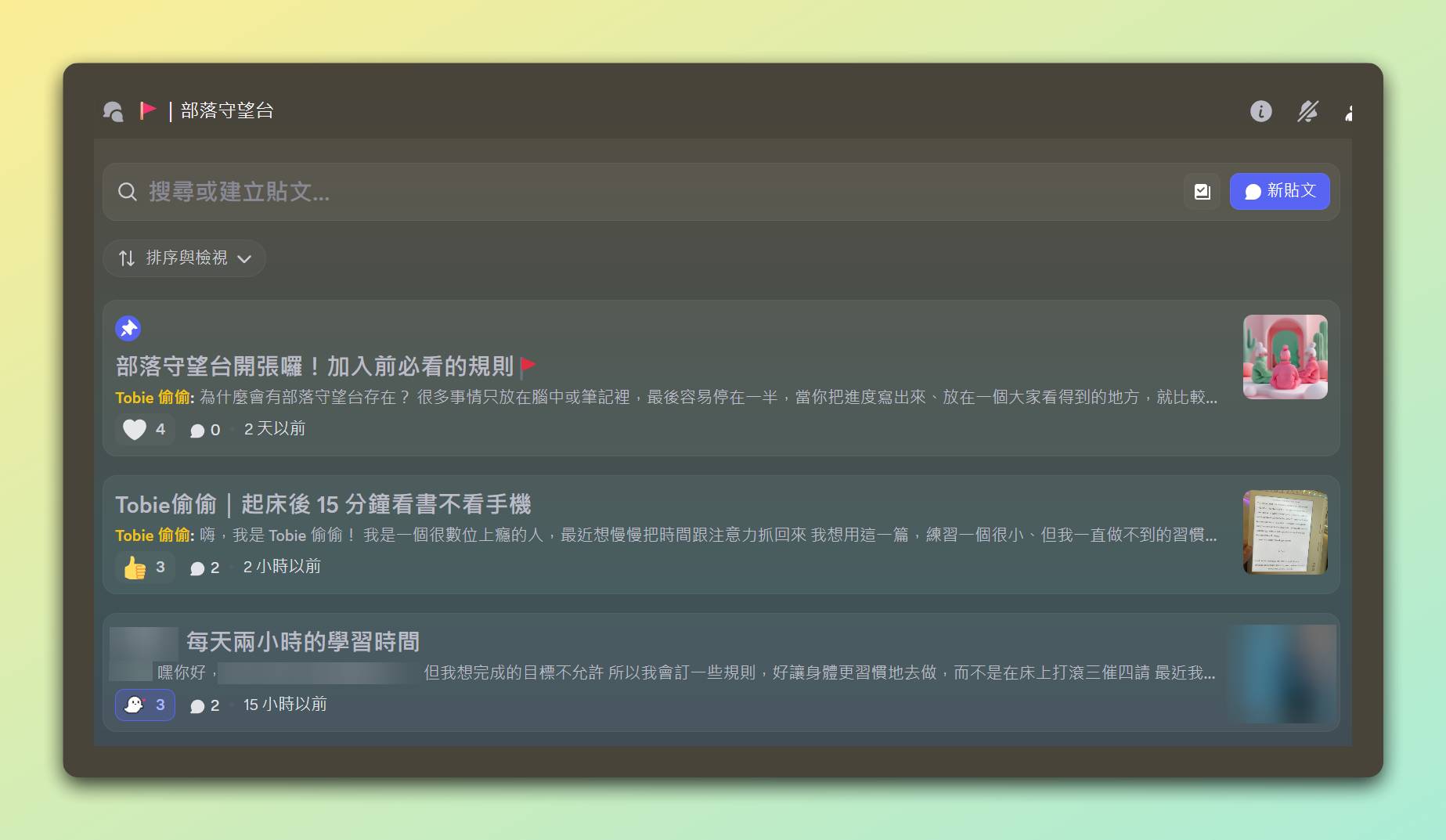Toggle the heart reaction with 4 likes
The image size is (1446, 840).
145,429
